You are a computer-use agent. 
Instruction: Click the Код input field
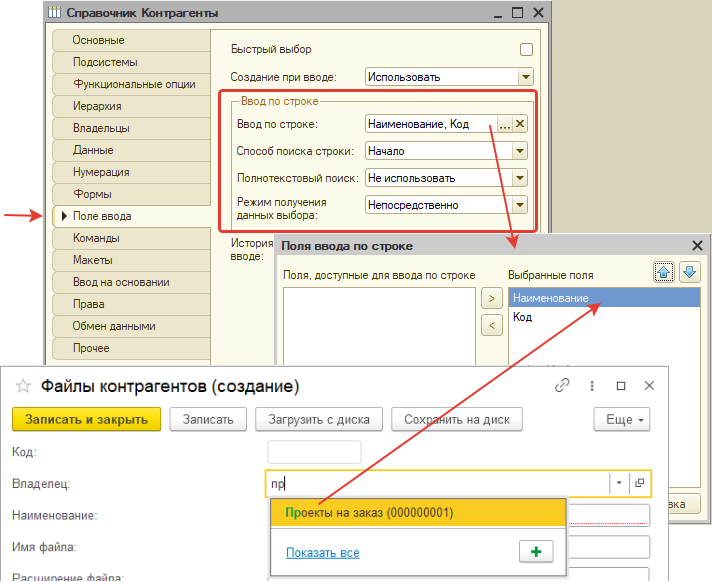(314, 452)
